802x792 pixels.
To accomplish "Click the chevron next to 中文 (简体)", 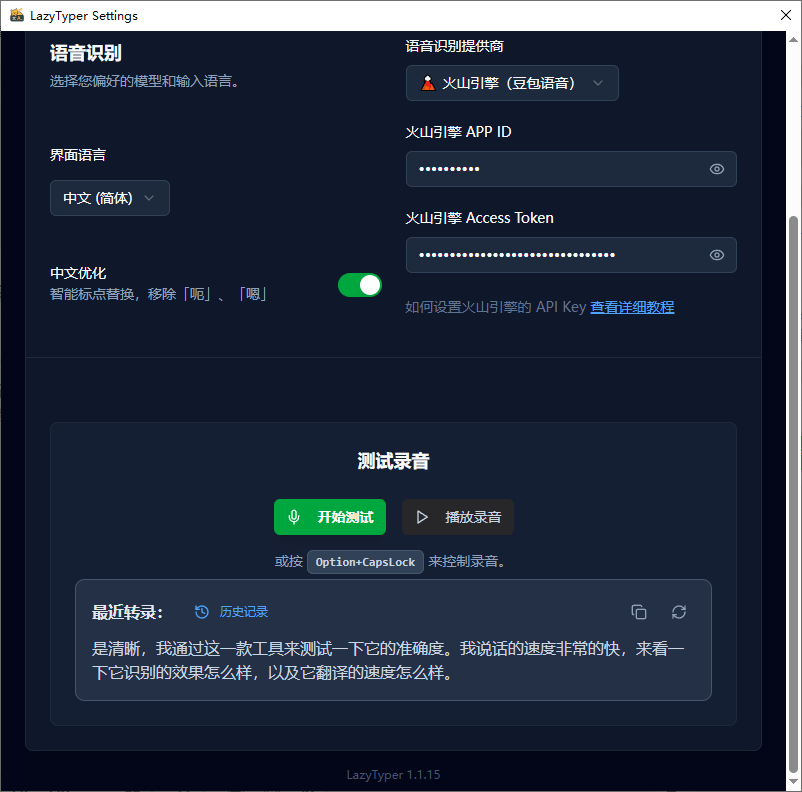I will tap(149, 198).
